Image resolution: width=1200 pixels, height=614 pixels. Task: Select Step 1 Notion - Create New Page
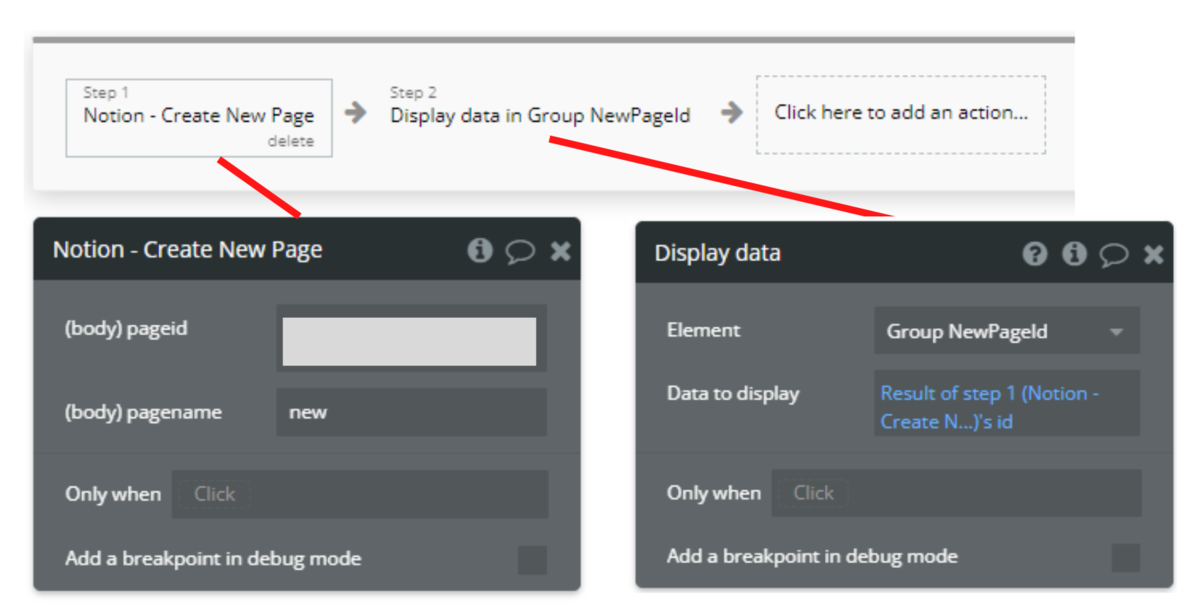(x=199, y=117)
